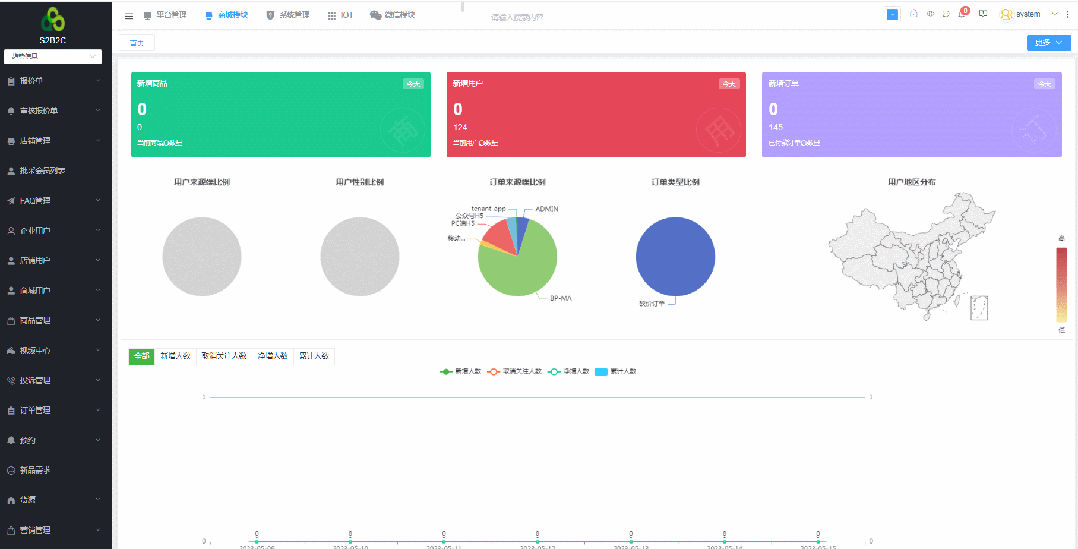Viewport: 1078px width, 549px height.
Task: Expand the 商品管理 submenu chevron
Action: click(98, 321)
